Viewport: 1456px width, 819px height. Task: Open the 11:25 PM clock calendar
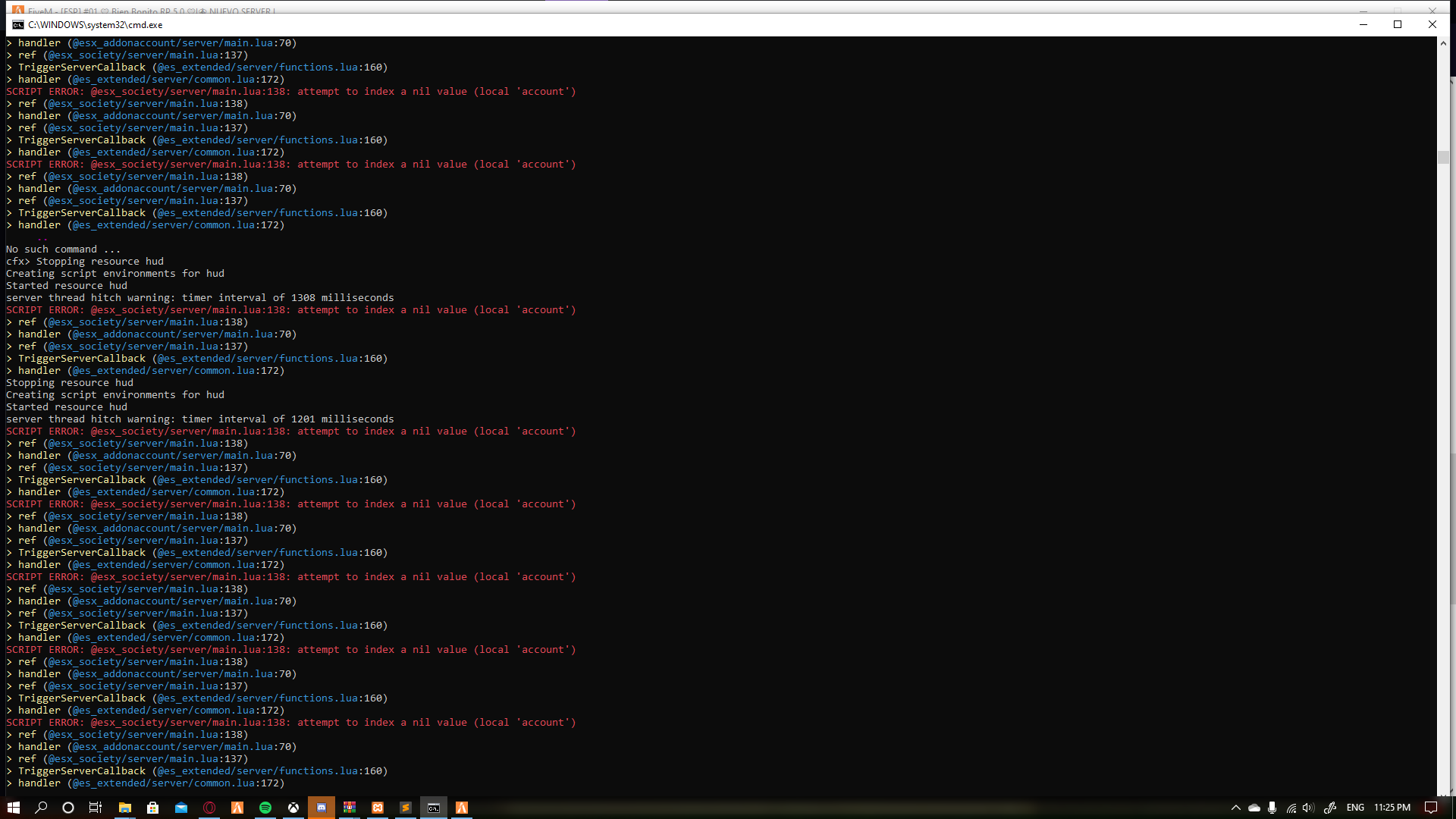point(1392,808)
